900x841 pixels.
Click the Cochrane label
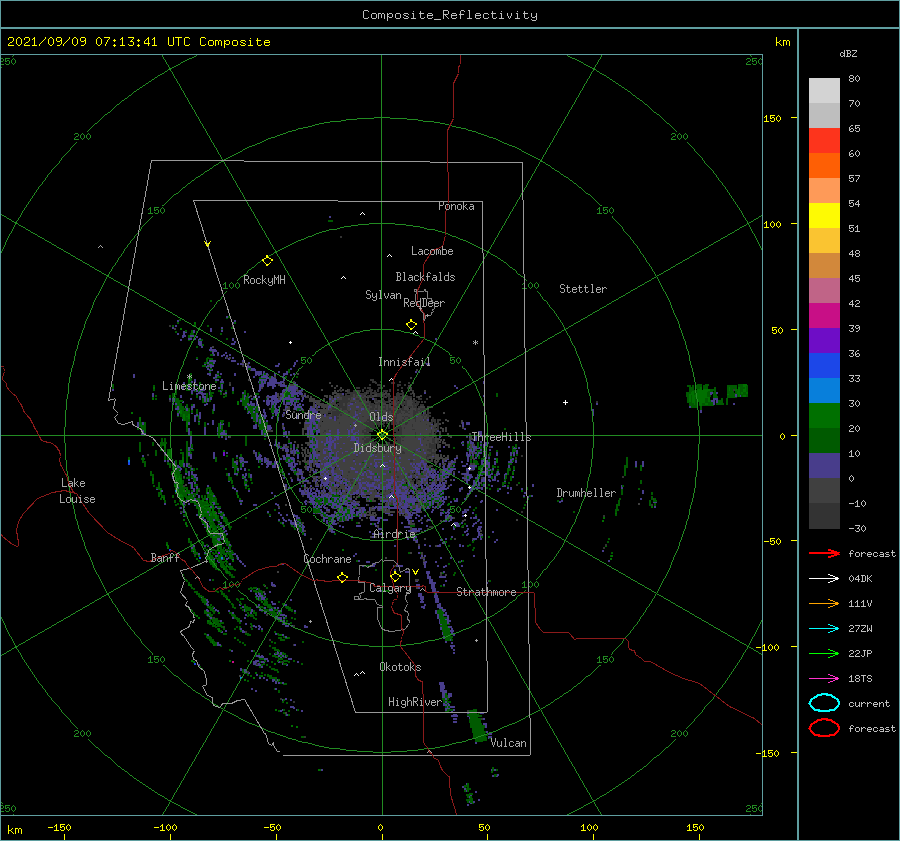click(x=327, y=559)
